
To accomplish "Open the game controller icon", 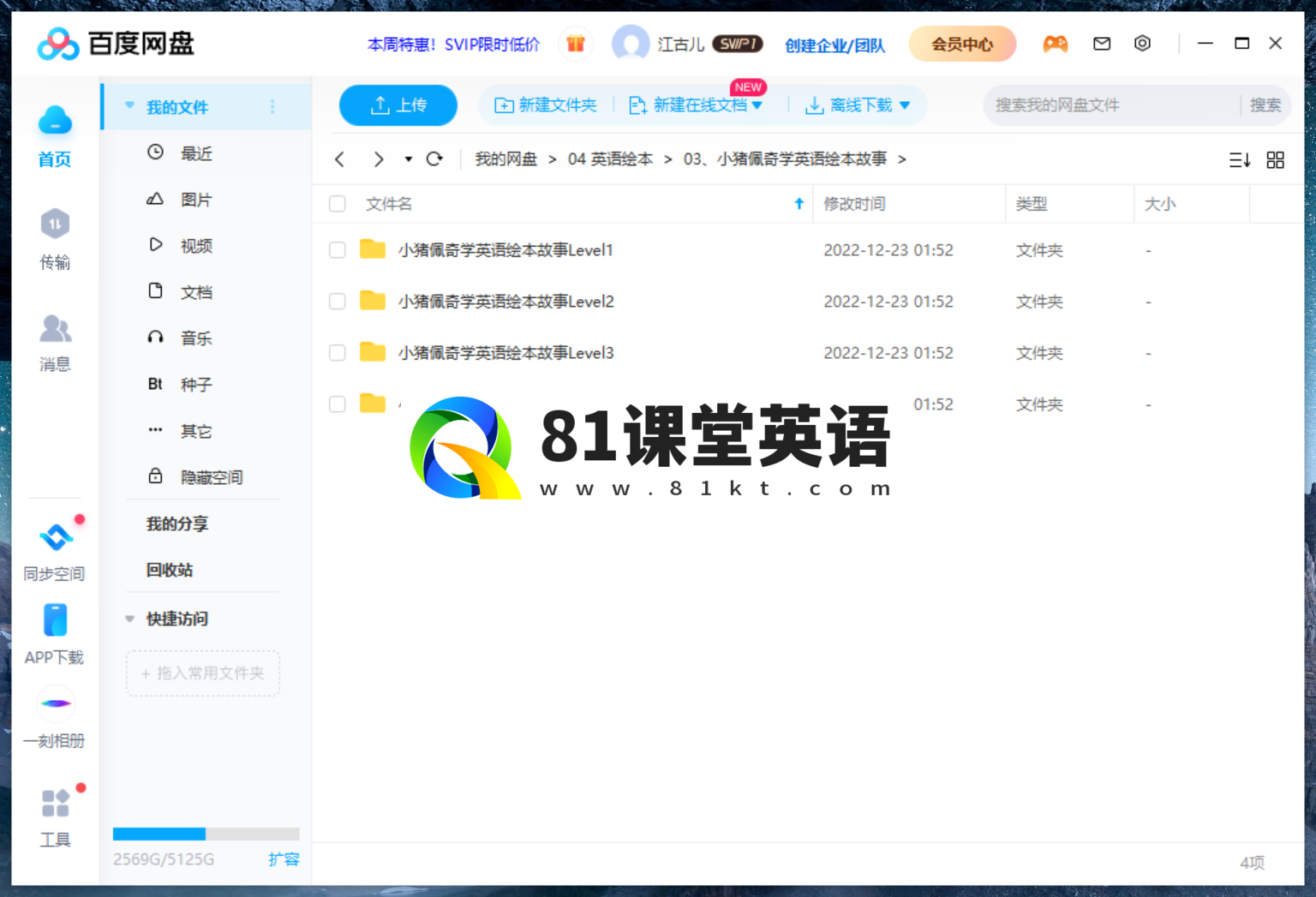I will pyautogui.click(x=1055, y=44).
